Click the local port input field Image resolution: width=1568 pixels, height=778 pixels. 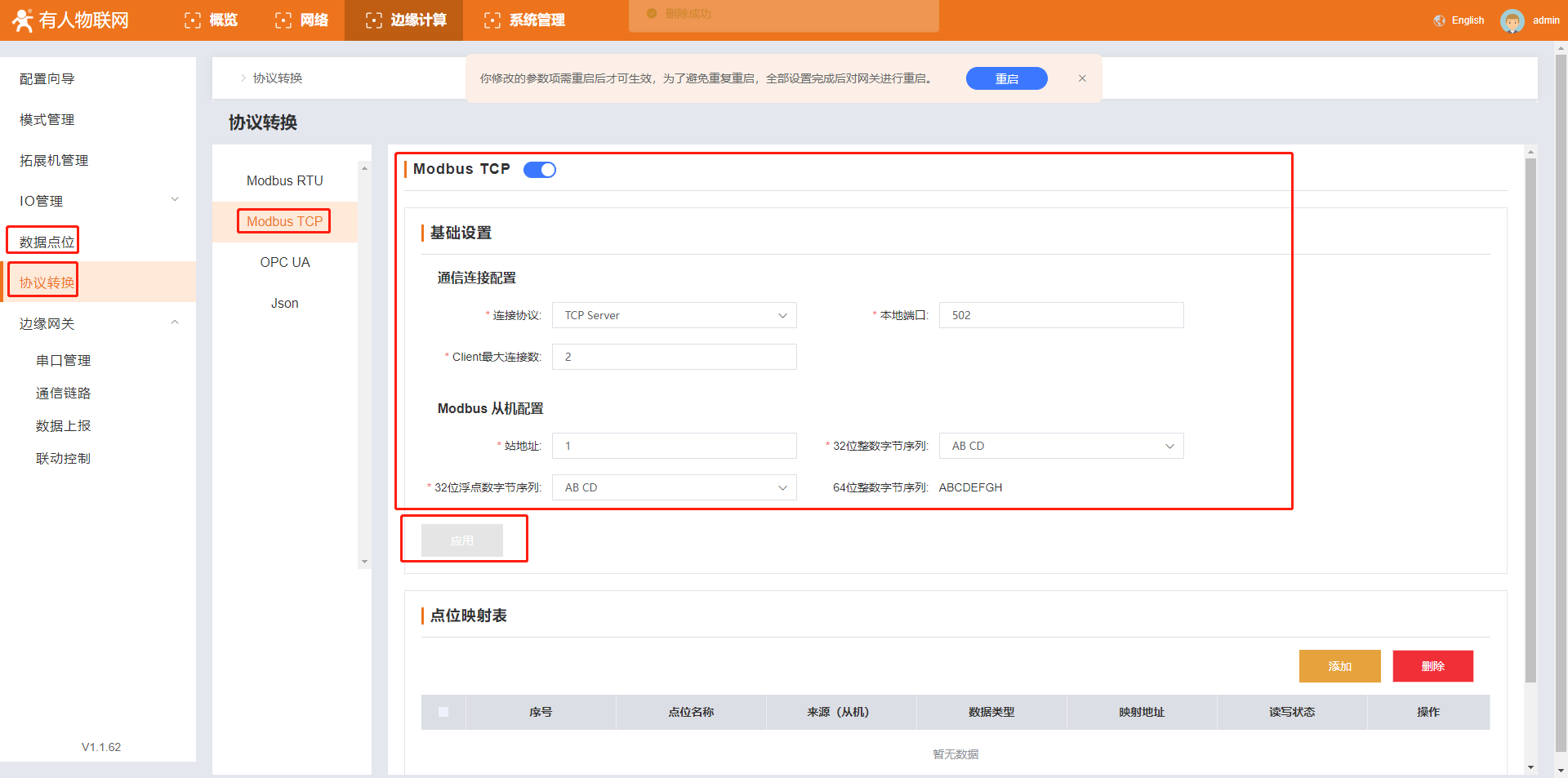pyautogui.click(x=1061, y=315)
